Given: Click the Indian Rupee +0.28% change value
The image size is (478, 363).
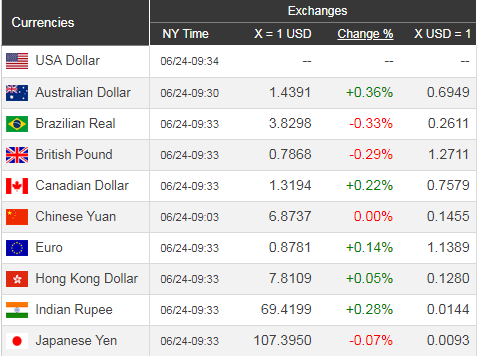Looking at the screenshot, I should click(x=369, y=310).
